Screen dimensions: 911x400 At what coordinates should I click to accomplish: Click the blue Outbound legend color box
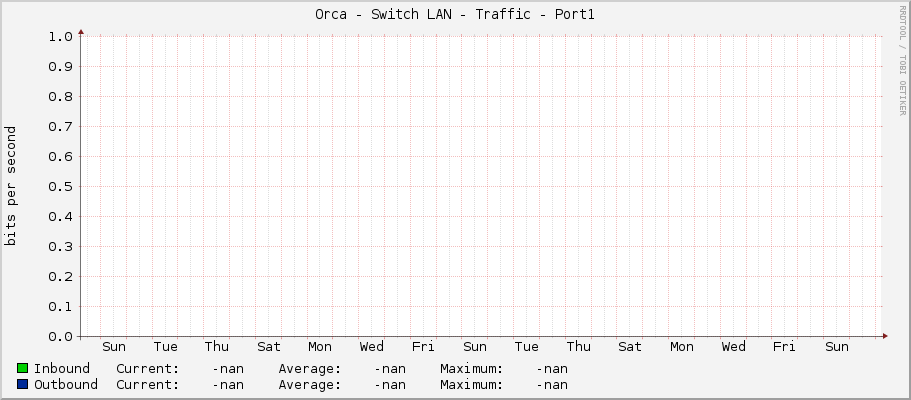coord(23,384)
